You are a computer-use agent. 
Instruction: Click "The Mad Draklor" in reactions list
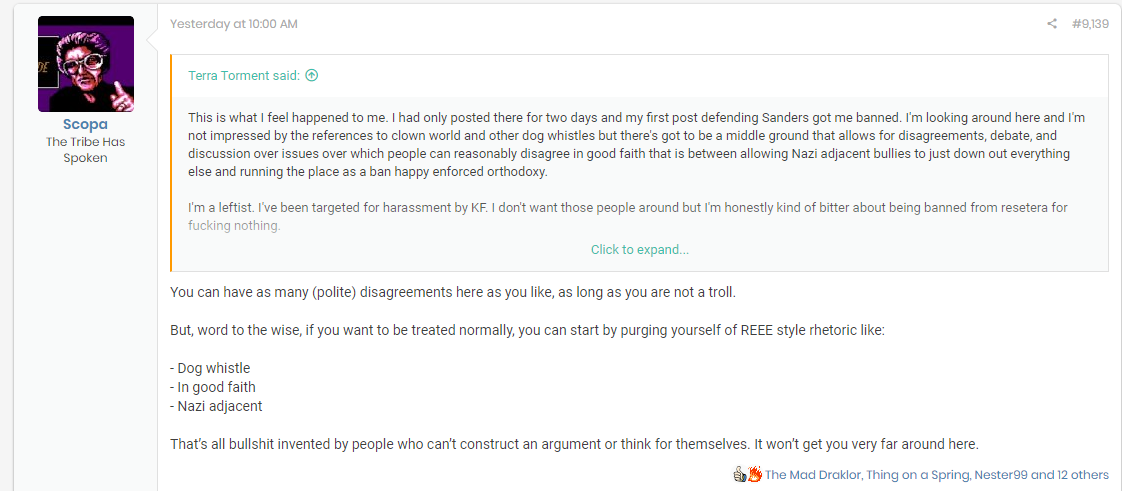pos(809,475)
